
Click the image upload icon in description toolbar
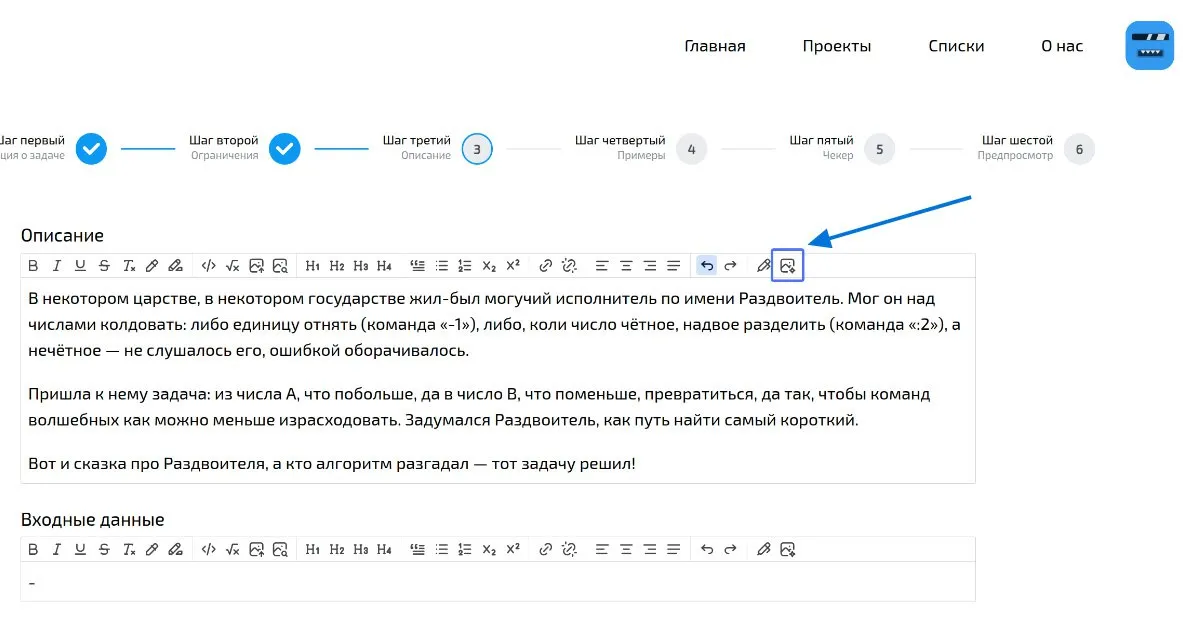(256, 265)
